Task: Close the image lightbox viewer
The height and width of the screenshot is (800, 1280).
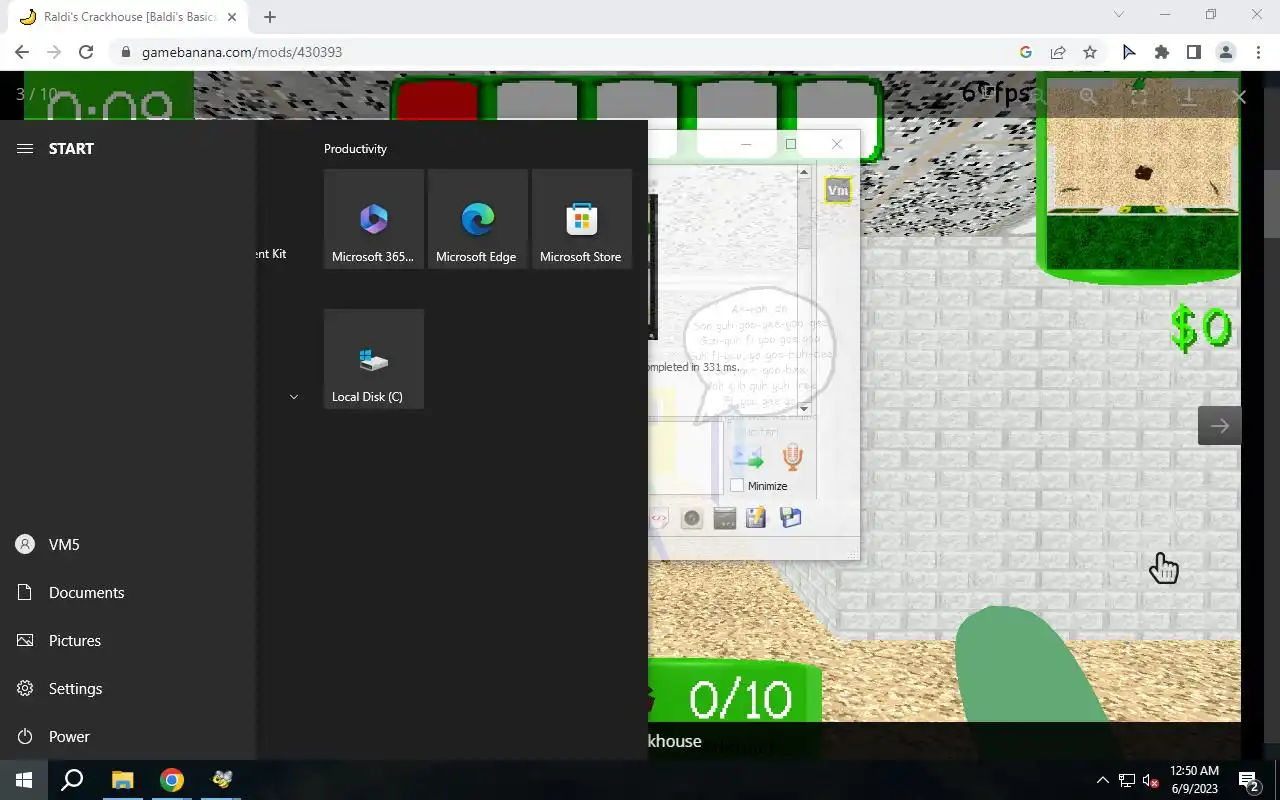Action: tap(1239, 97)
